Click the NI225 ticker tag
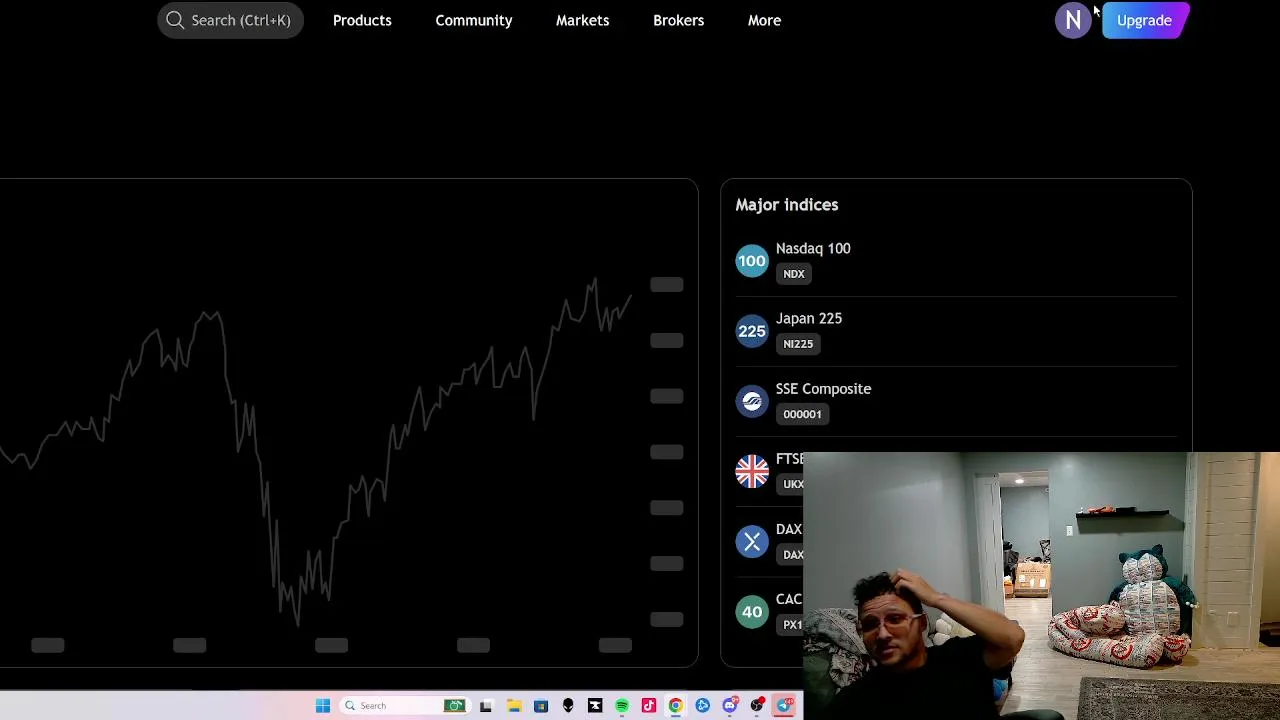 (x=798, y=344)
